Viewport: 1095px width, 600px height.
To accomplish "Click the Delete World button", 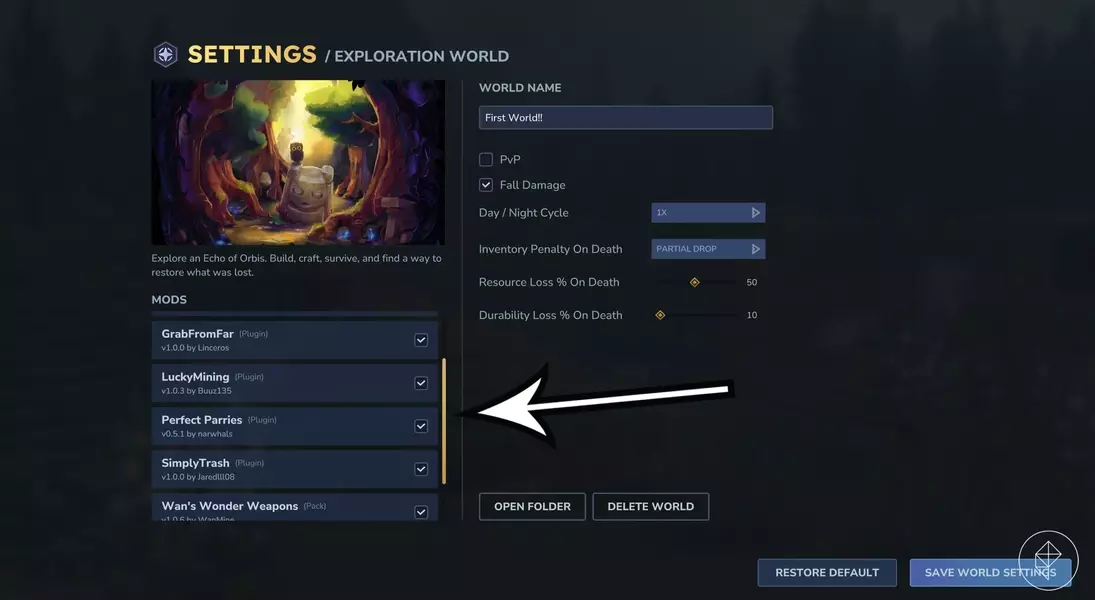I will (x=651, y=506).
